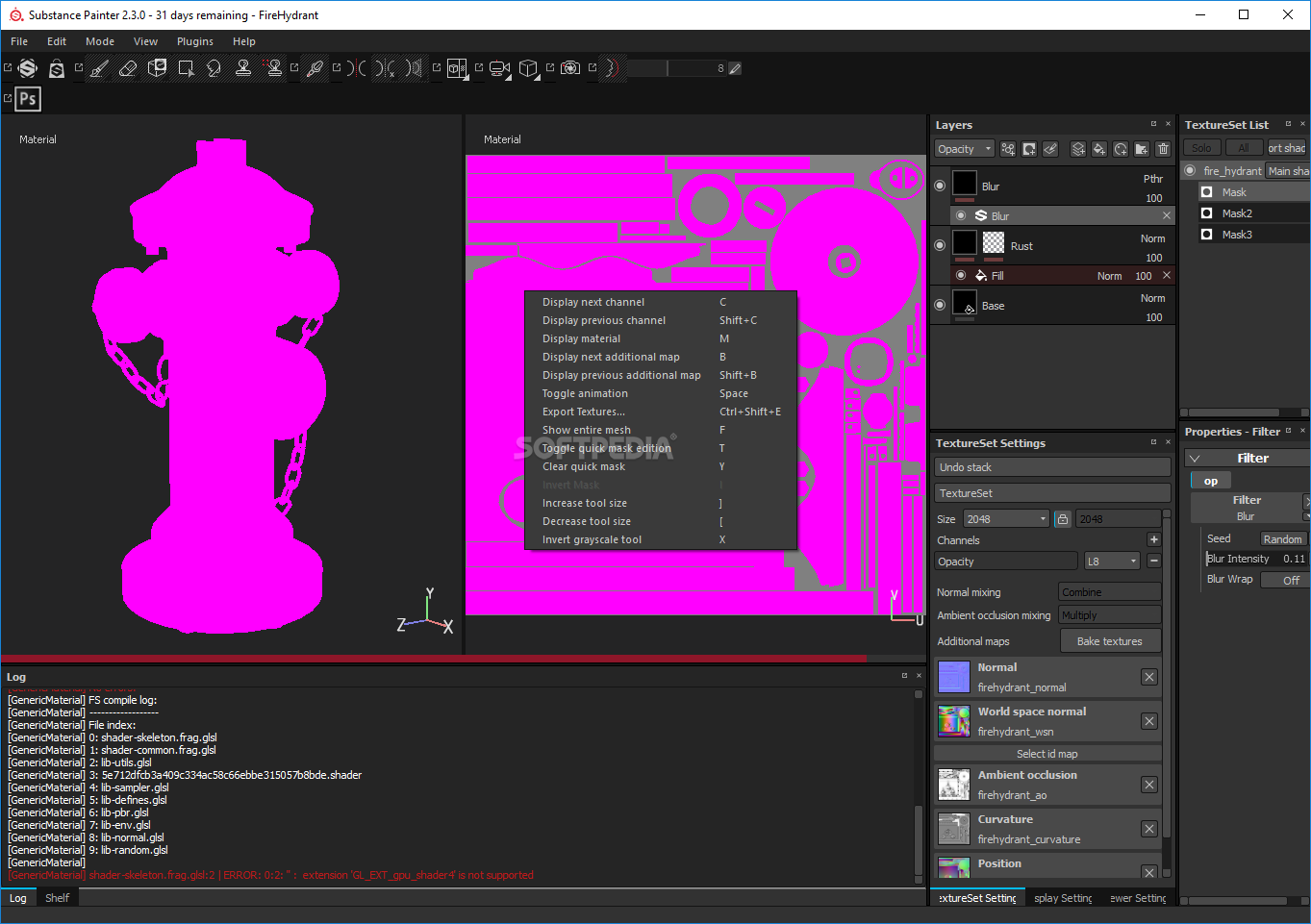Image resolution: width=1311 pixels, height=924 pixels.
Task: Toggle visibility of the Rust layer
Action: 940,245
